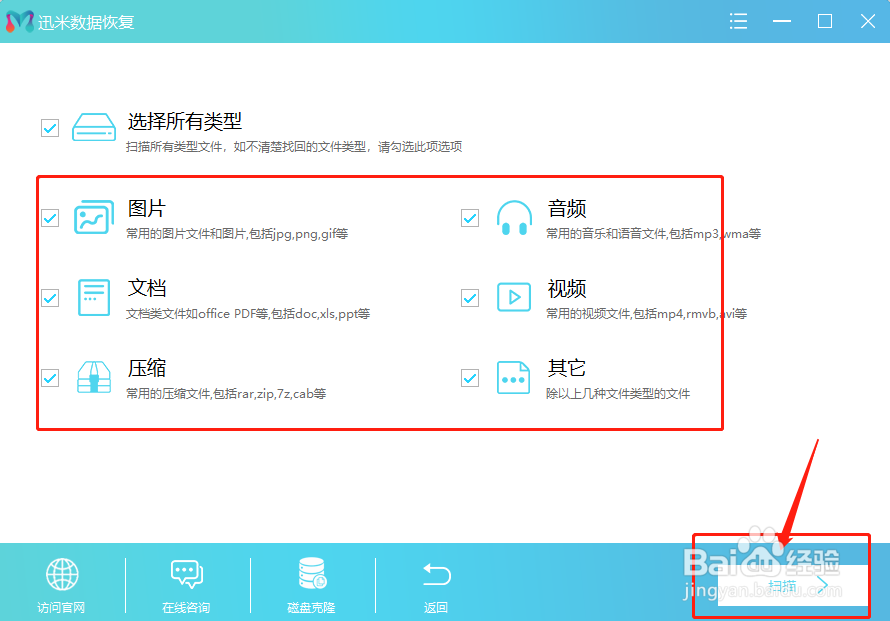This screenshot has height=621, width=890.
Task: Click the 其它 other files icon
Action: tap(513, 377)
